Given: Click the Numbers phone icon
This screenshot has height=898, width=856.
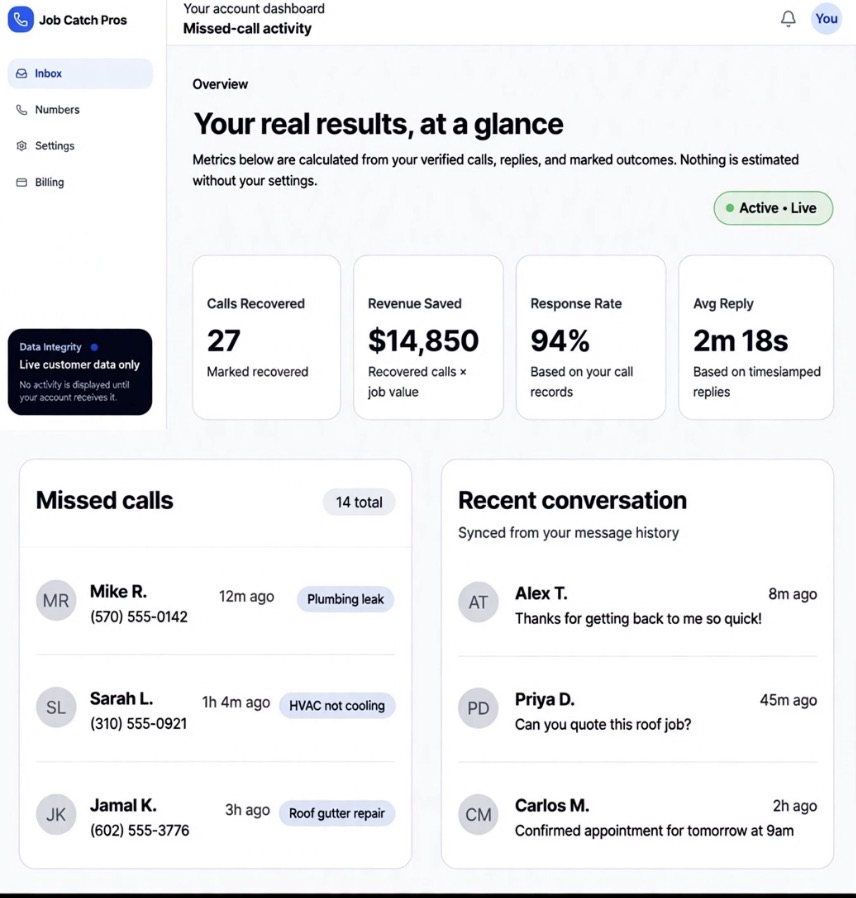Looking at the screenshot, I should (x=22, y=109).
